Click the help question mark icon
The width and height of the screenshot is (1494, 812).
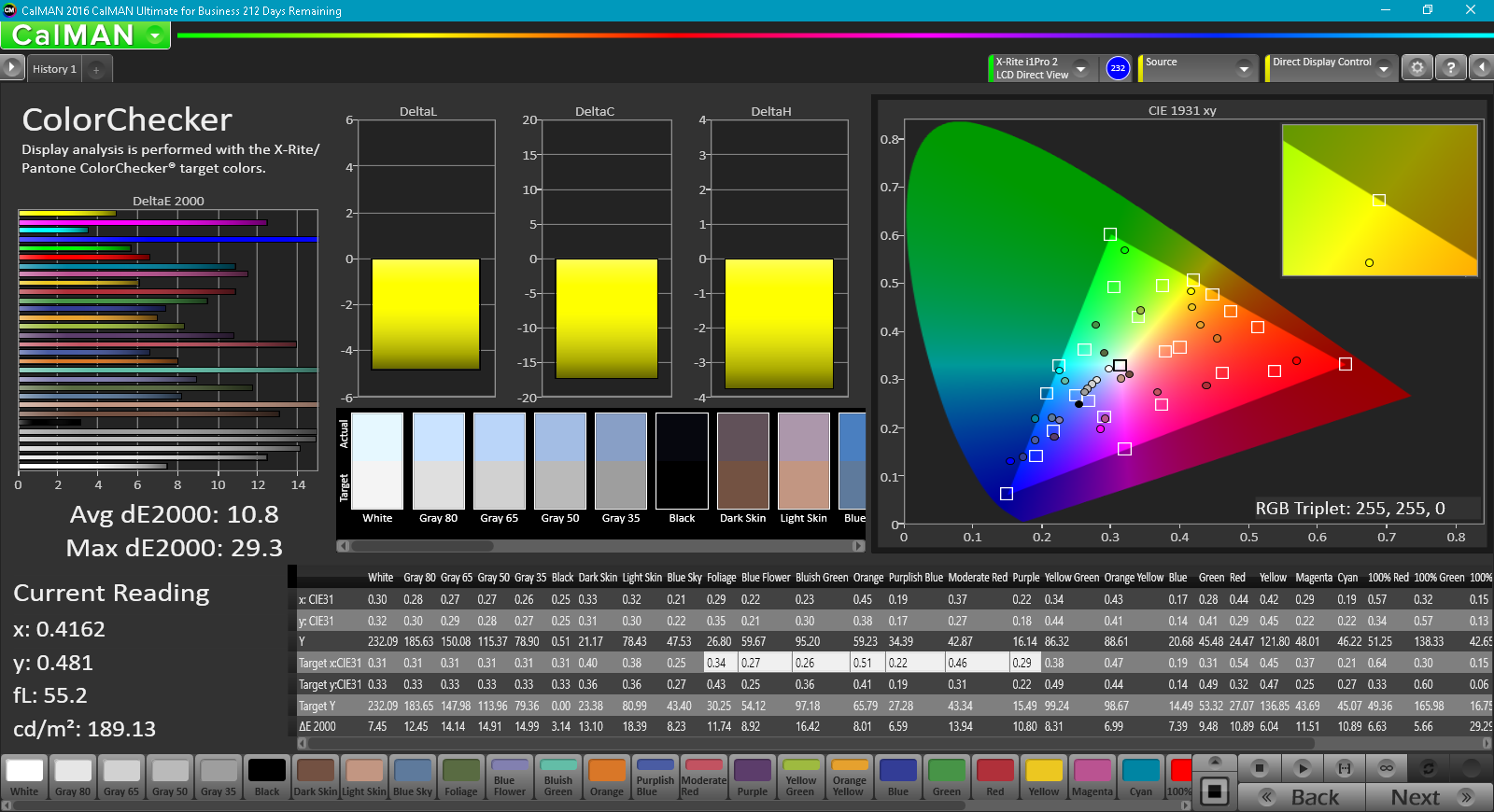(1450, 68)
